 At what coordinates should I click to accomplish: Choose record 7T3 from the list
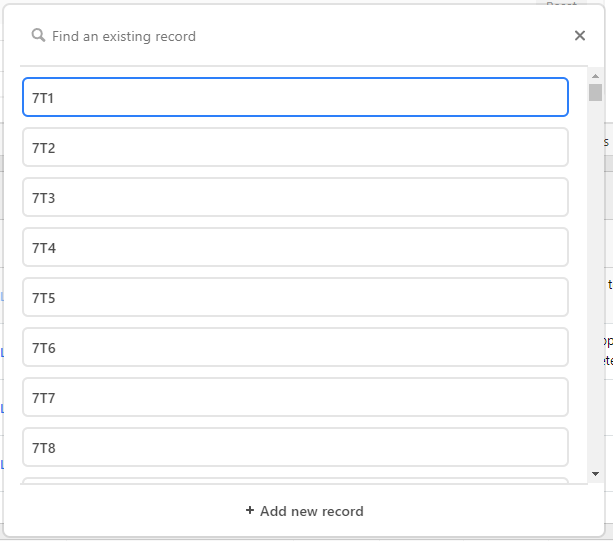295,197
